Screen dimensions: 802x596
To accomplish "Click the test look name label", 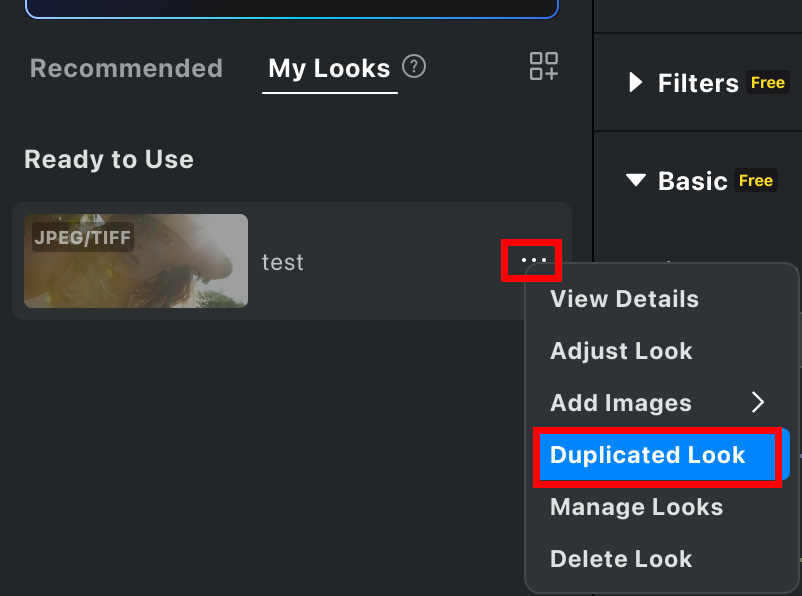I will 282,262.
